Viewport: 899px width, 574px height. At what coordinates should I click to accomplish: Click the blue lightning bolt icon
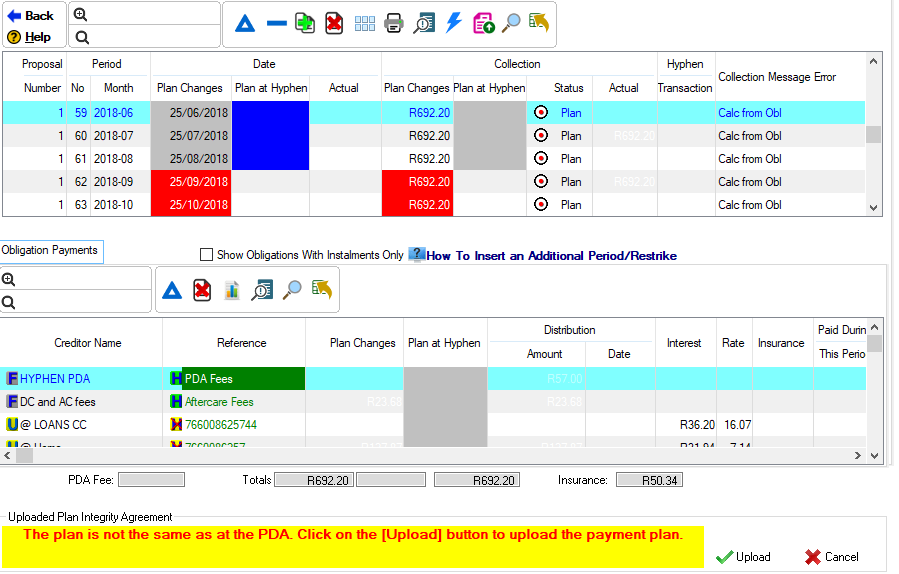(x=453, y=24)
